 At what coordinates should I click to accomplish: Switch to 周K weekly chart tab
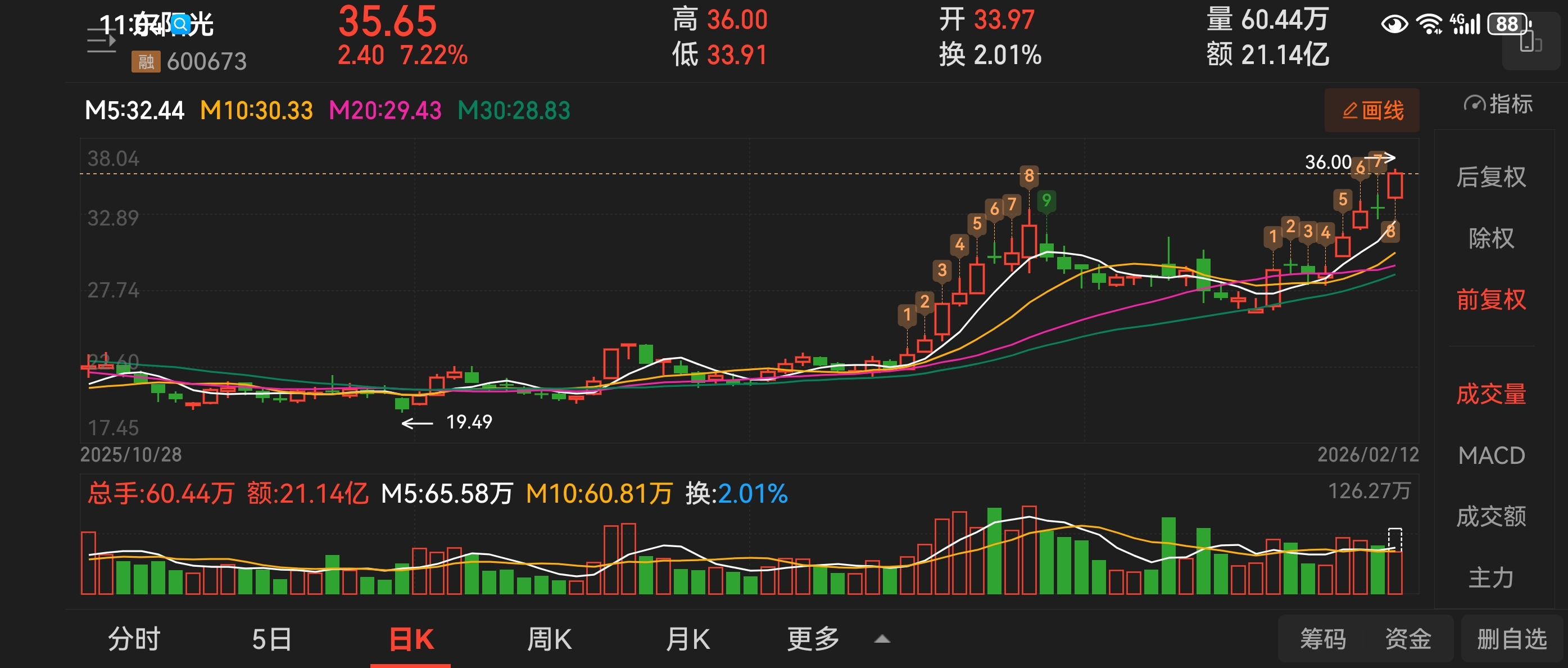click(549, 639)
